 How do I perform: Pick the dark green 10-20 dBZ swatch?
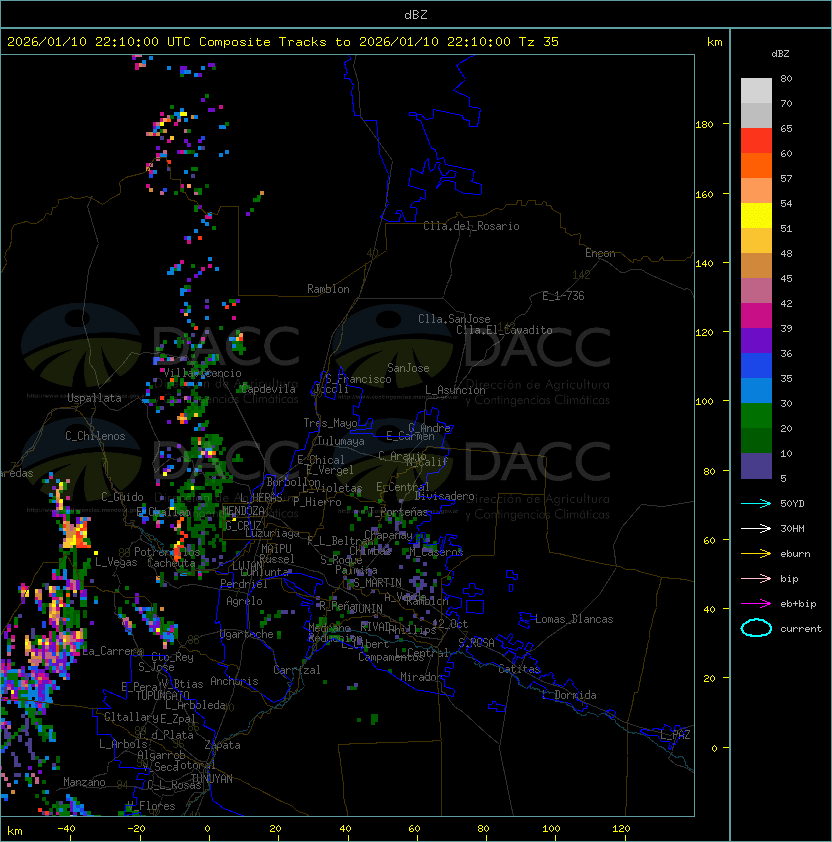(756, 440)
